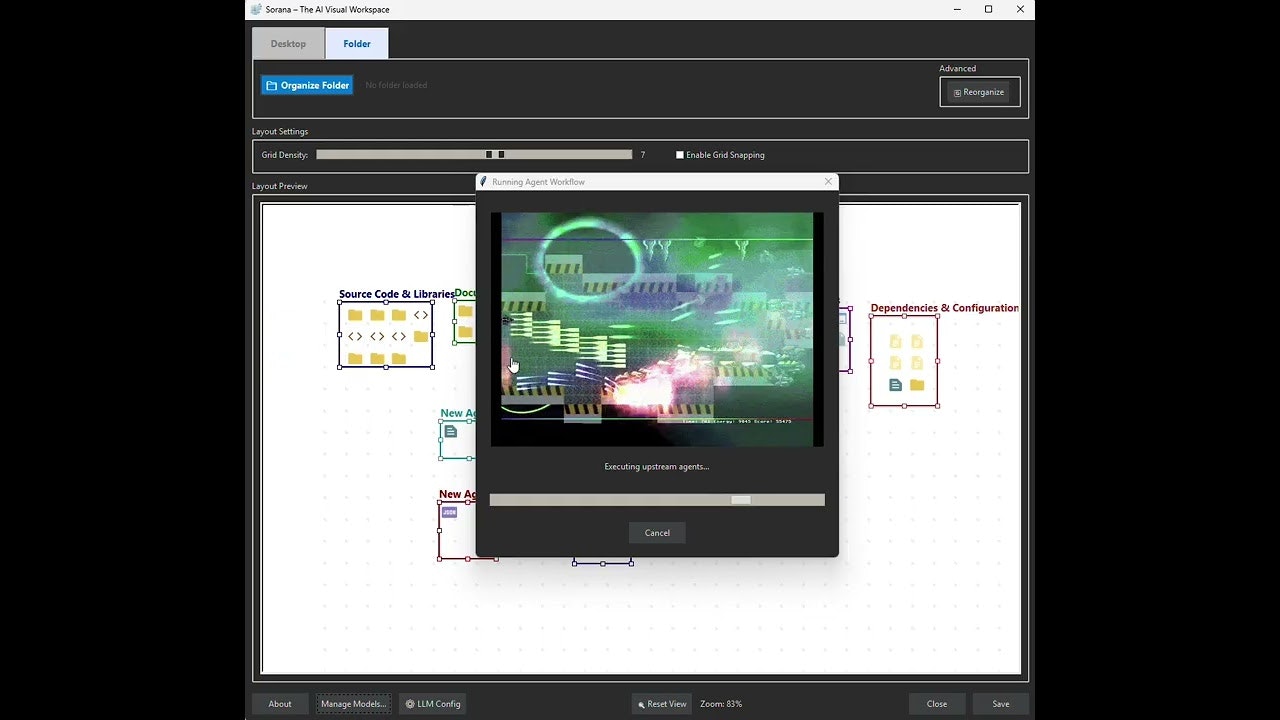Click the Organize Folder button
This screenshot has height=720, width=1280.
click(307, 85)
